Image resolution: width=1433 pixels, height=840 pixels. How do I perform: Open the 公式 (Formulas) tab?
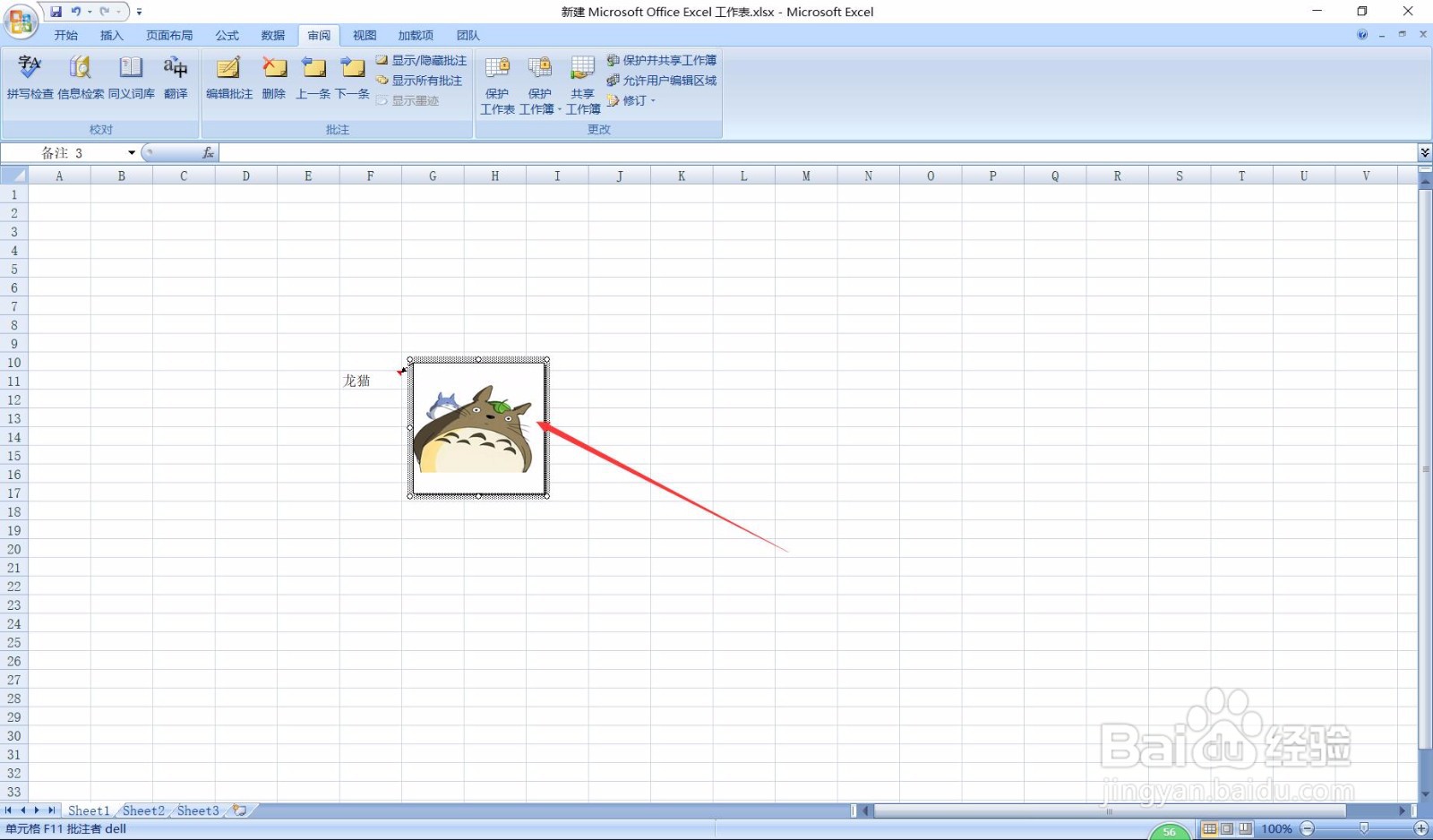(227, 36)
